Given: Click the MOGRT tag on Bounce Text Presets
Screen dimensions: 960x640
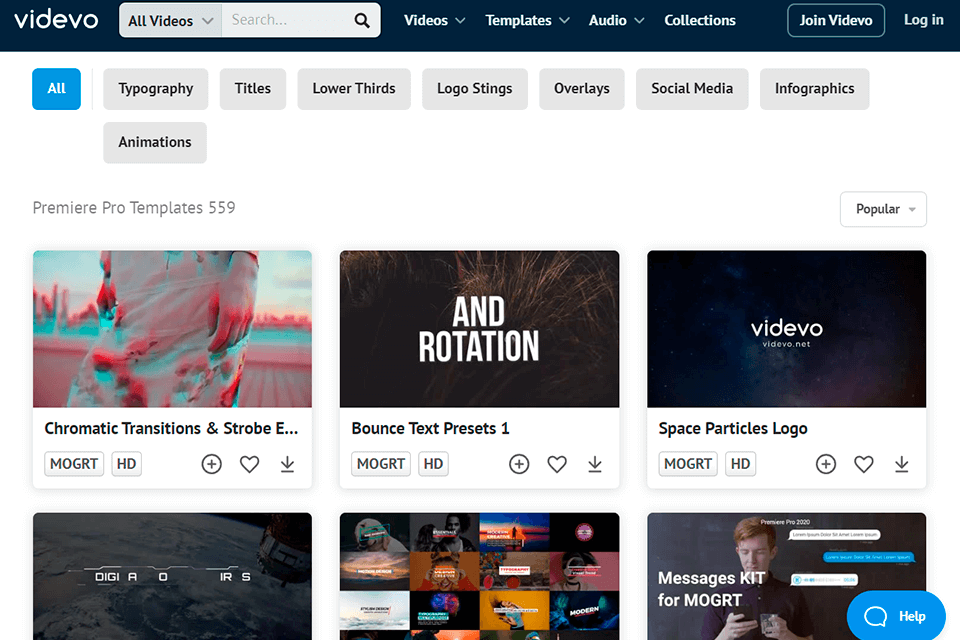Looking at the screenshot, I should tap(381, 464).
